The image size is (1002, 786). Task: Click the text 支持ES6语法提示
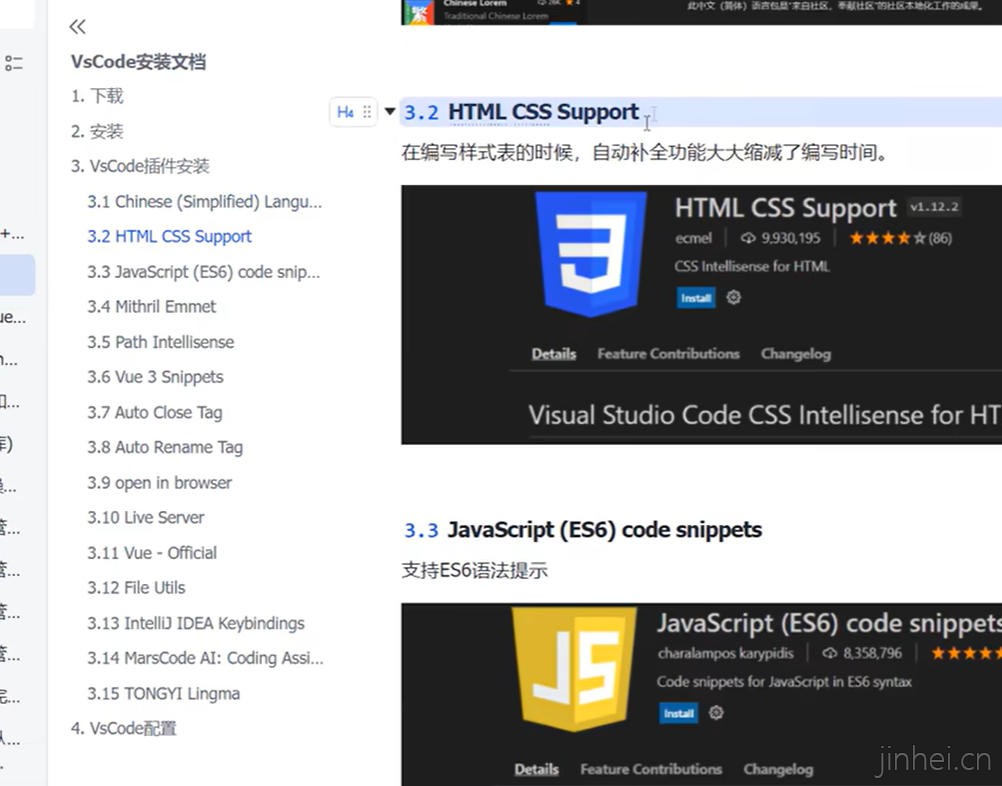(x=475, y=570)
